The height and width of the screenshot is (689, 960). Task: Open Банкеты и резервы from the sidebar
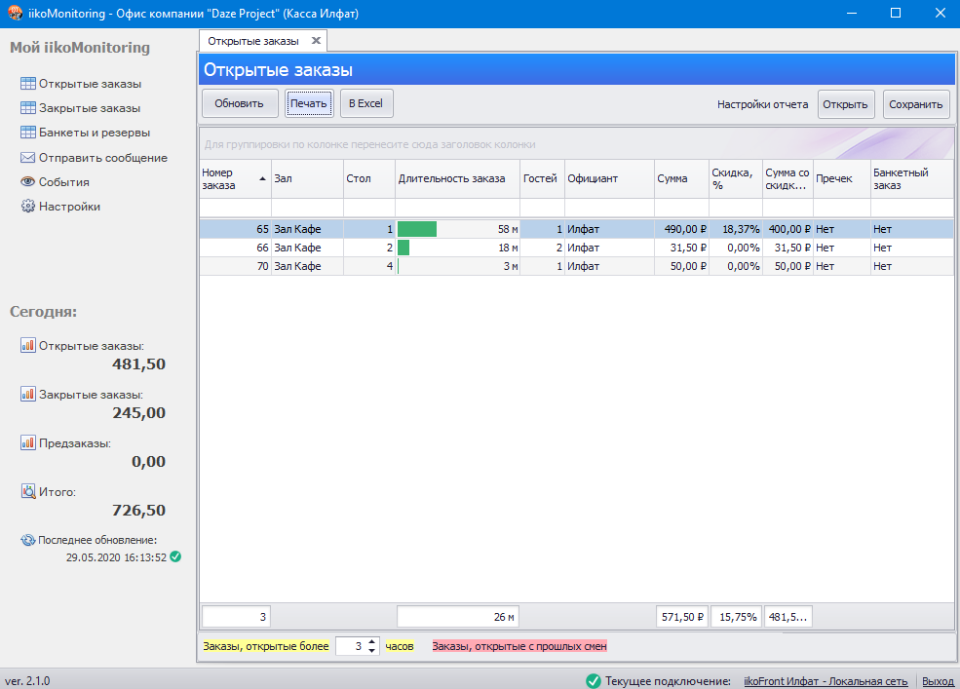point(94,132)
